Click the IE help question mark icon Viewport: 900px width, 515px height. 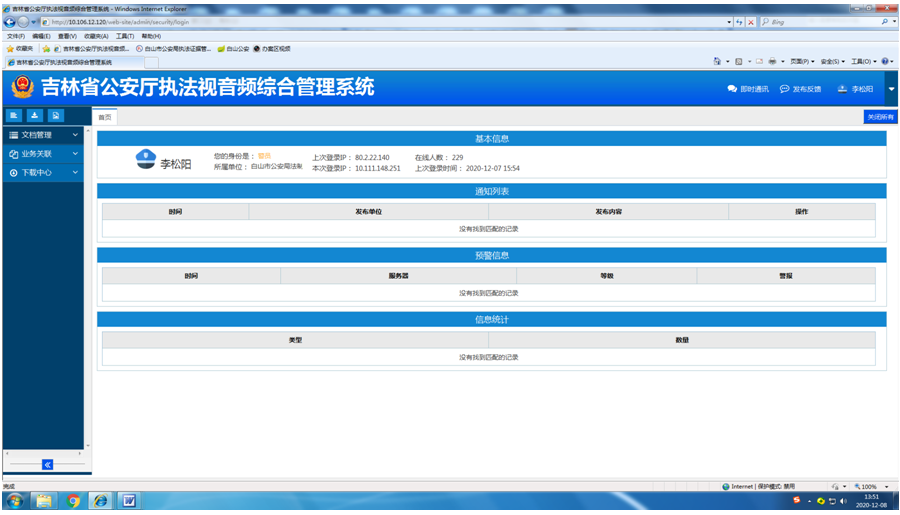point(885,61)
